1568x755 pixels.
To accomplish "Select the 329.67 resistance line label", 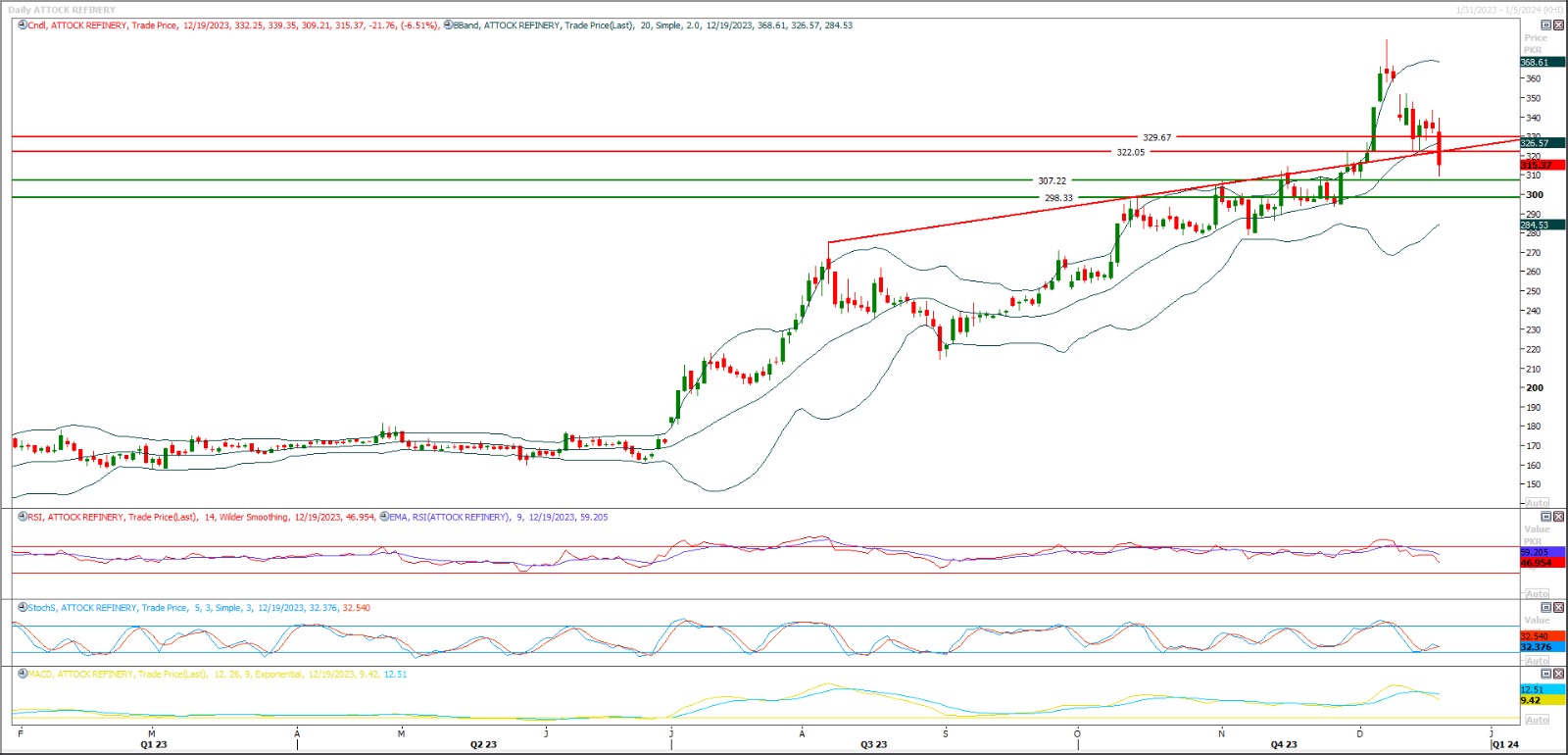I will (1156, 137).
